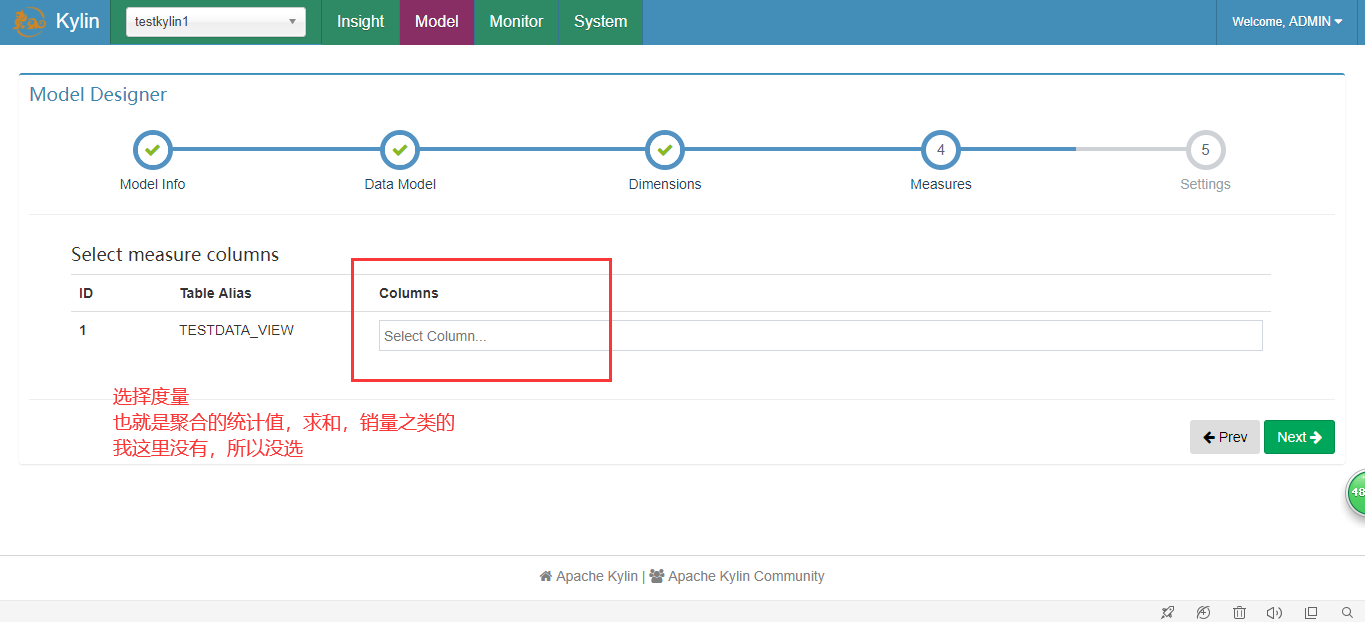Click the rocket accelerator icon in status bar
Image resolution: width=1365 pixels, height=622 pixels.
click(1167, 612)
